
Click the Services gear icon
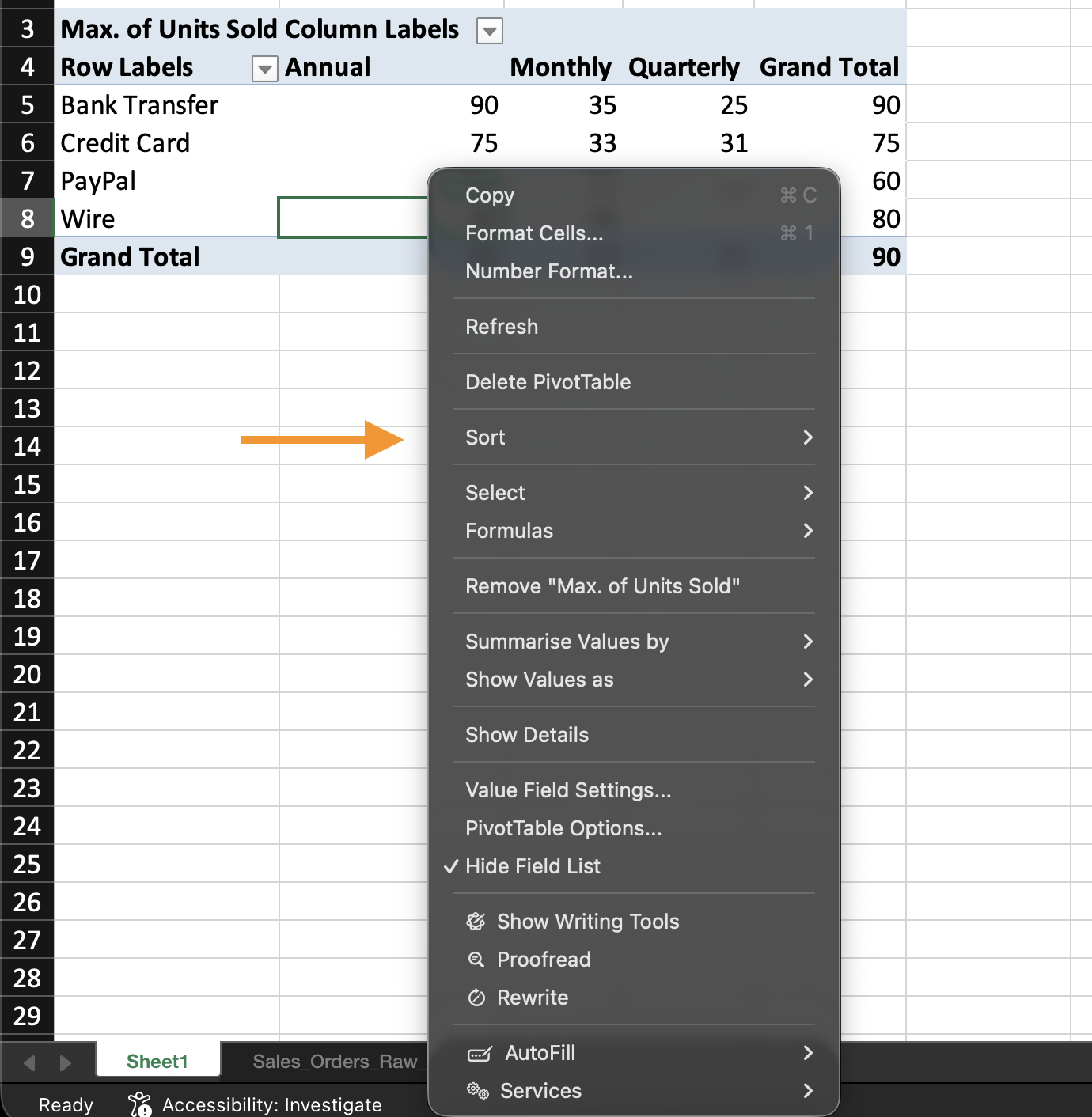tap(477, 1091)
